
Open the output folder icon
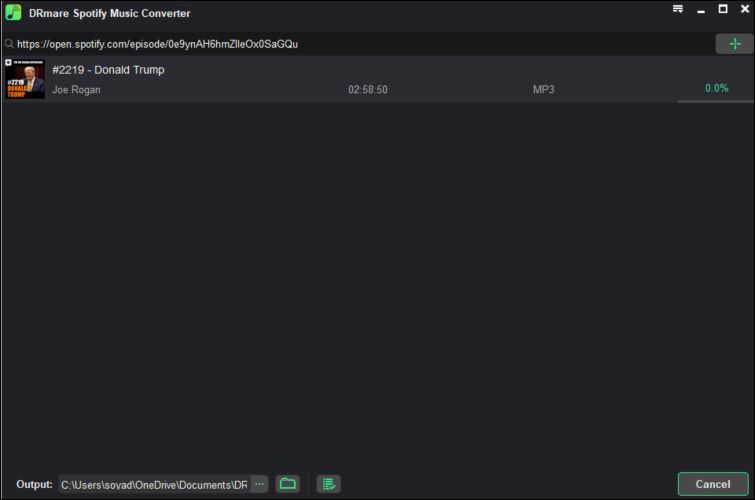[288, 484]
